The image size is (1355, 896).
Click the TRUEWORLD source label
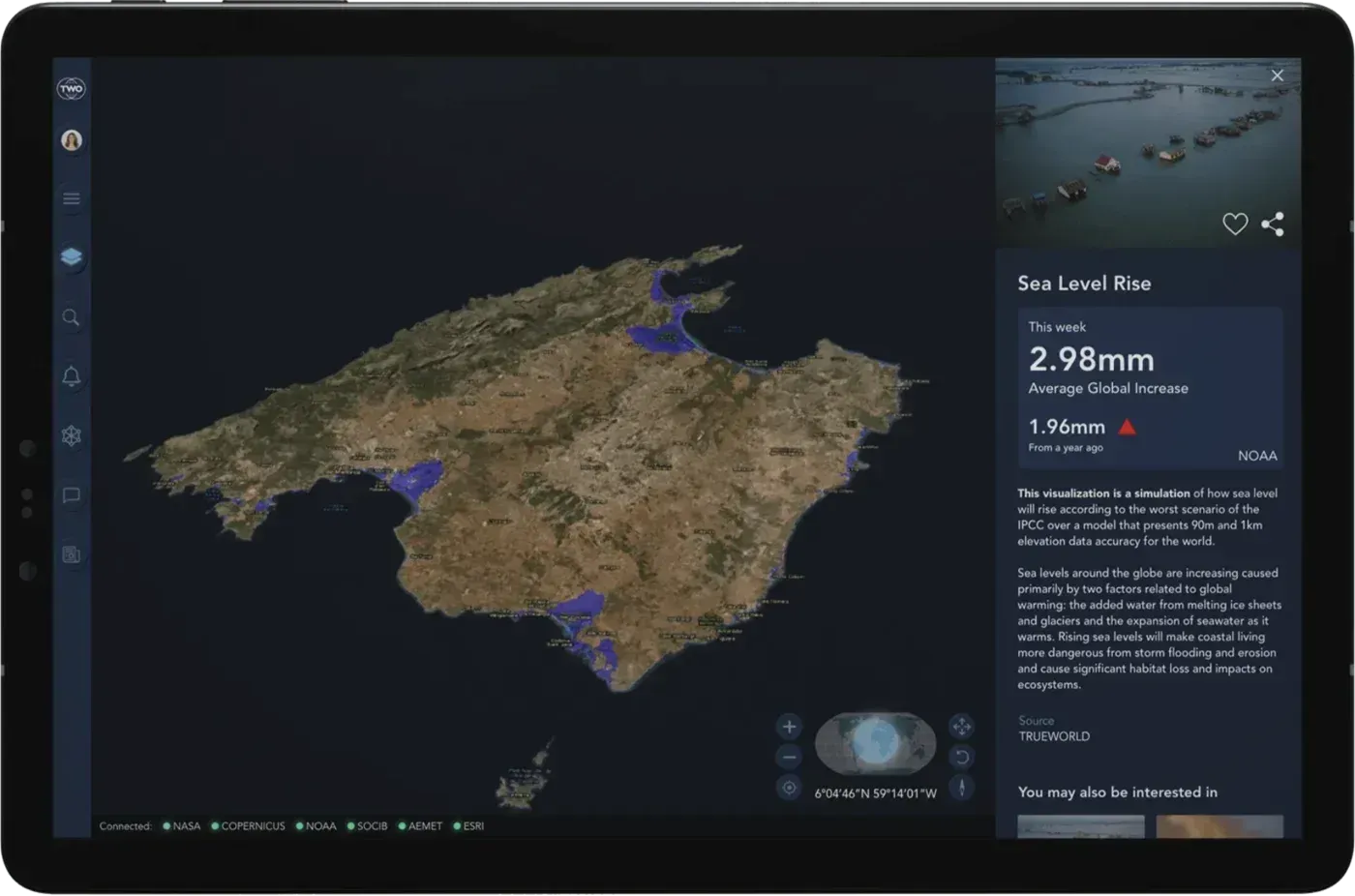point(1054,736)
